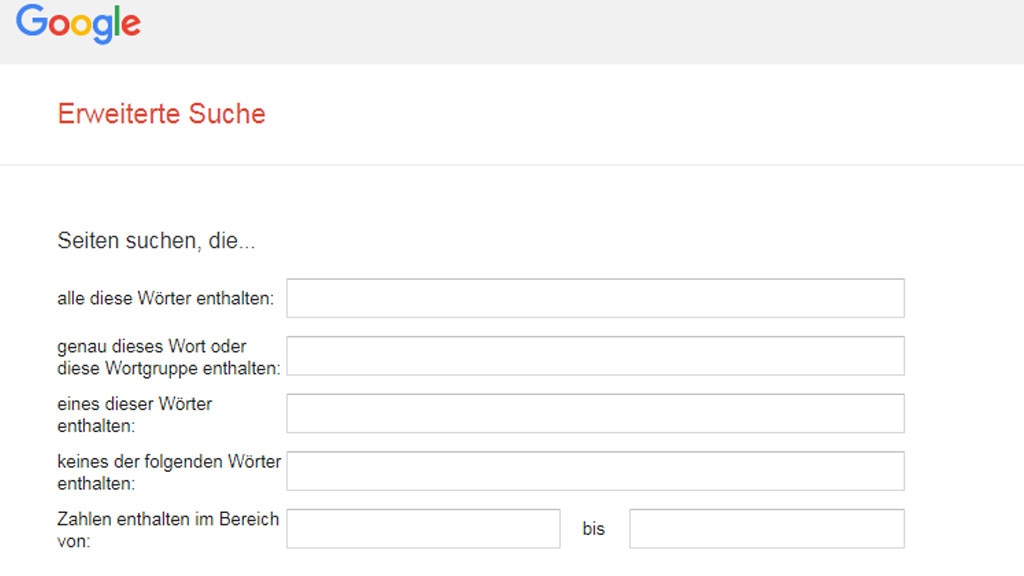
Task: Click the blue capital G in the logo
Action: 32,21
